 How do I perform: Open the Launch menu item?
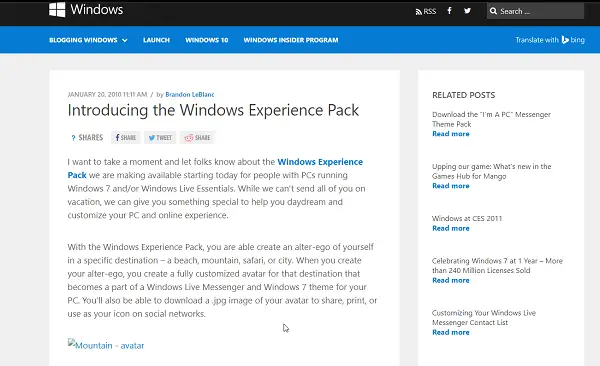156,40
